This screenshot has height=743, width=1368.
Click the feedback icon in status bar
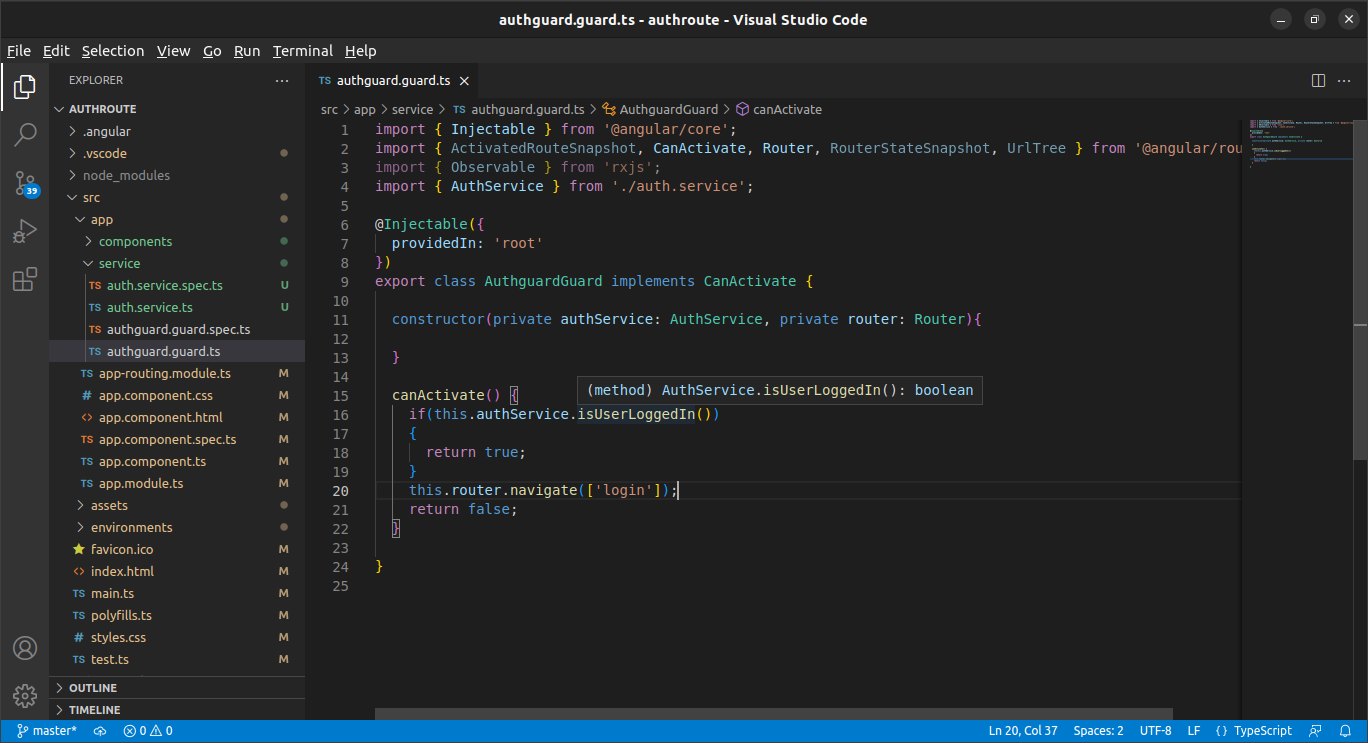tap(1316, 731)
